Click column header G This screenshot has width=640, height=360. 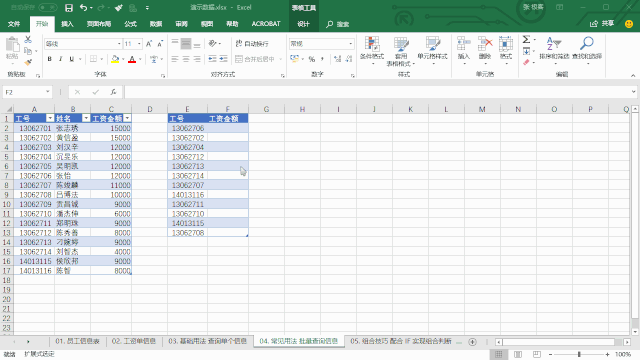pyautogui.click(x=266, y=109)
